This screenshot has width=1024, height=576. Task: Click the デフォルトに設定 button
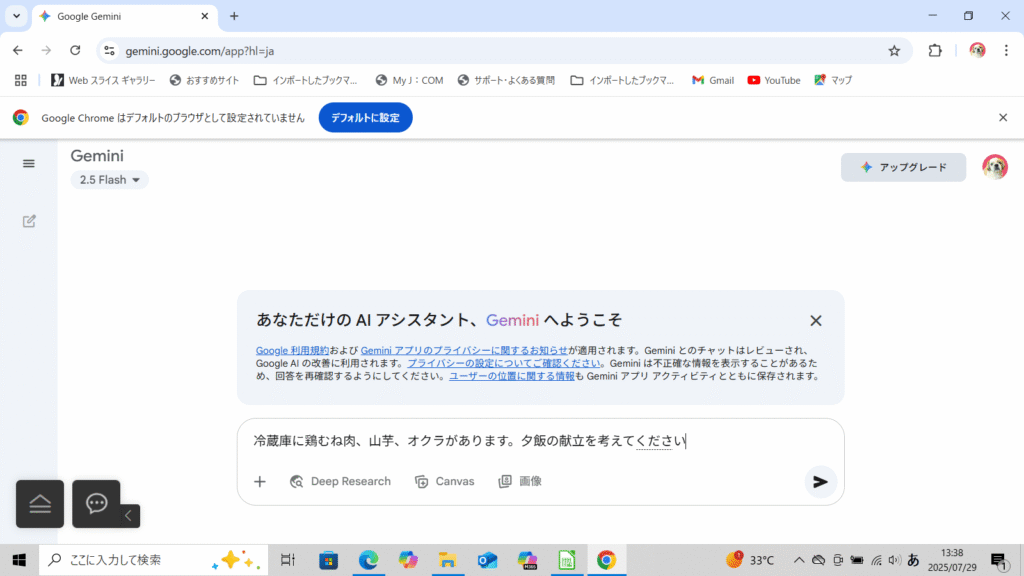(x=365, y=118)
